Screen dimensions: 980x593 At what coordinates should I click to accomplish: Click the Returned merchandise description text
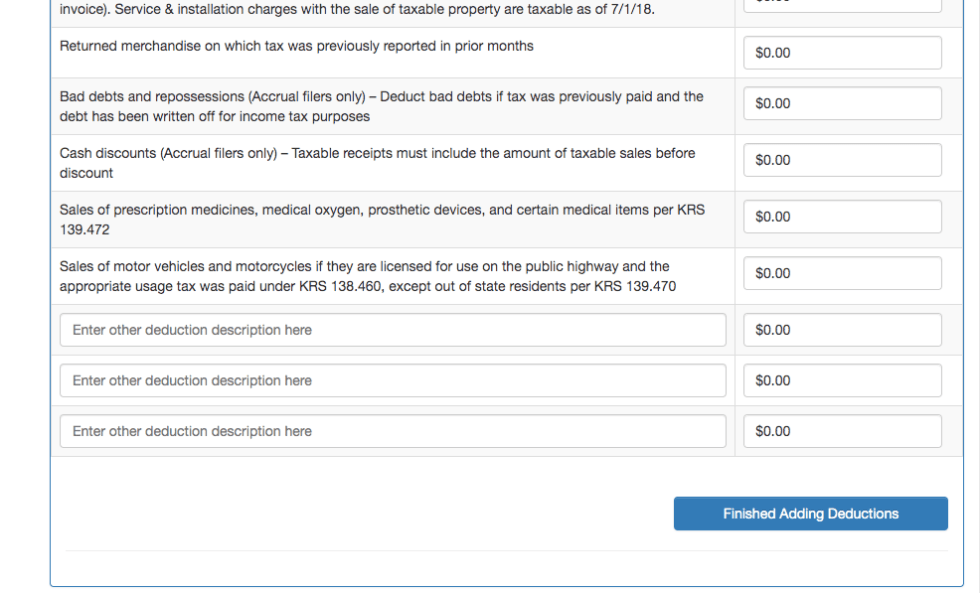[296, 46]
